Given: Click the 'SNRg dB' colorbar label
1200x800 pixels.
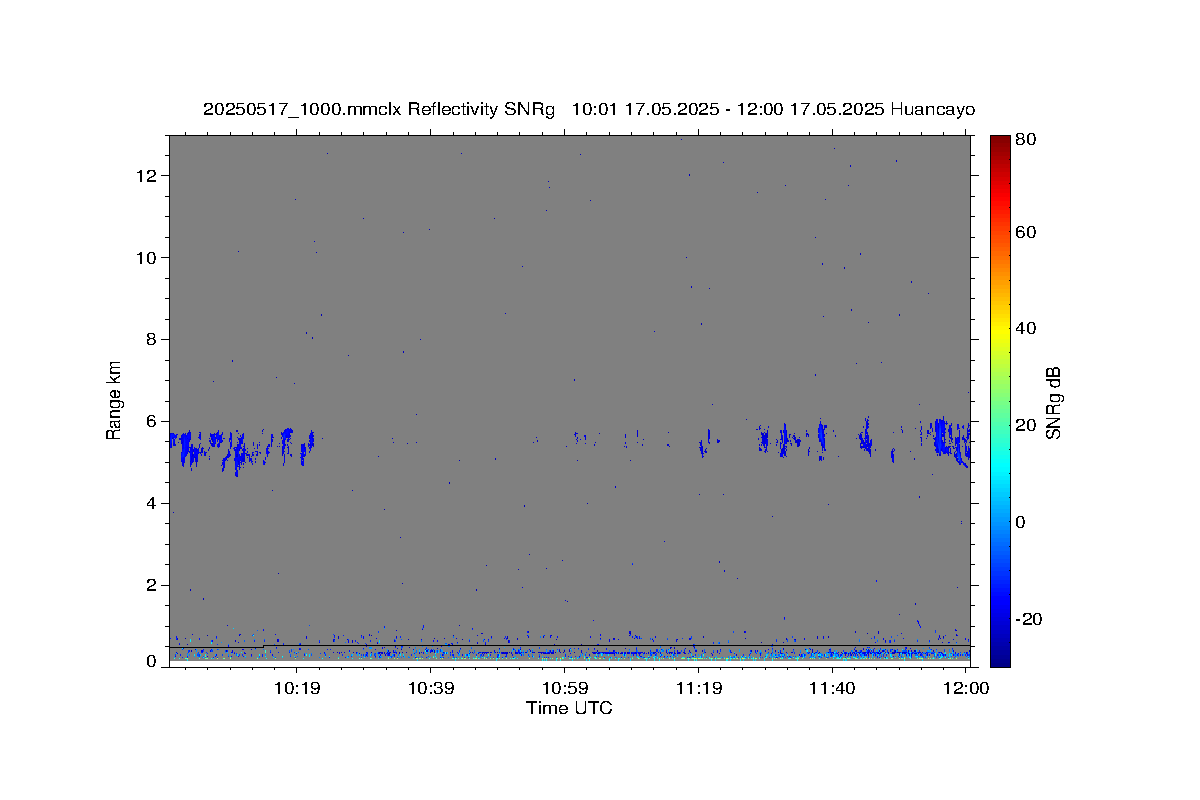Looking at the screenshot, I should coord(1053,403).
